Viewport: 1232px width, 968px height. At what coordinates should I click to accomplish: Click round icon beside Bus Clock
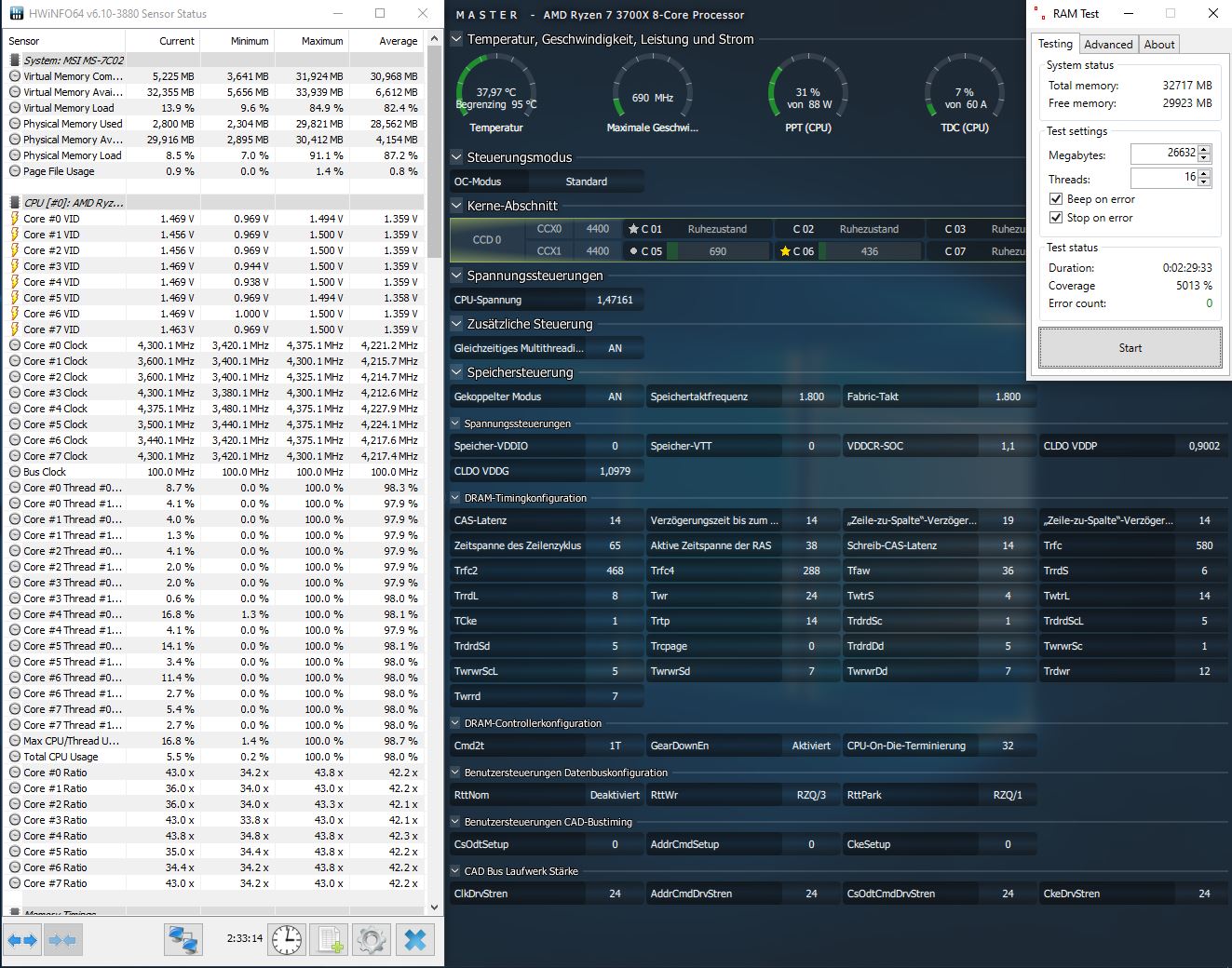pyautogui.click(x=15, y=472)
